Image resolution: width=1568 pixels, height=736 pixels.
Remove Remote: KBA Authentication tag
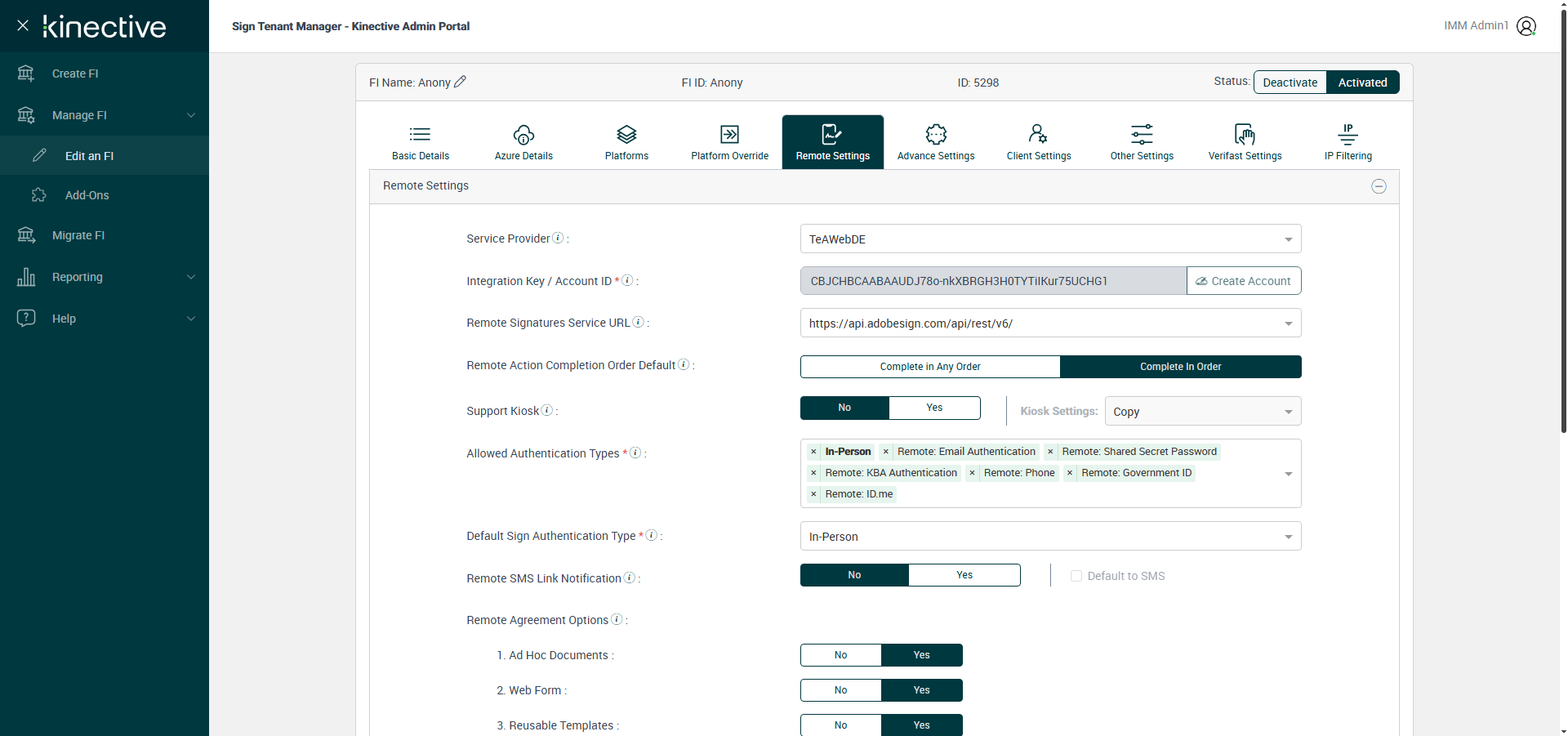(813, 473)
